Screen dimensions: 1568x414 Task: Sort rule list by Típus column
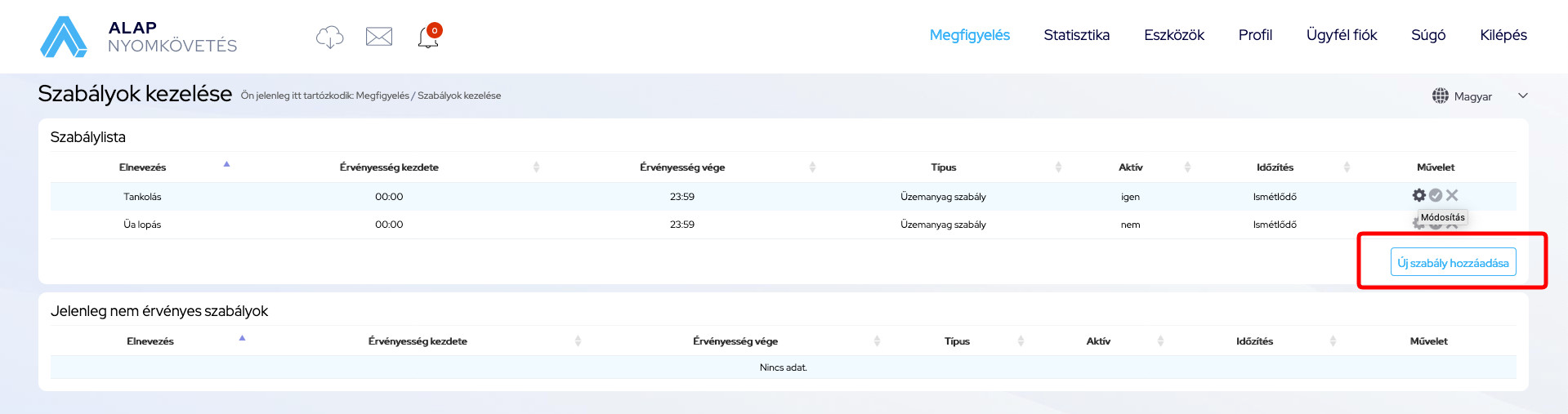943,167
